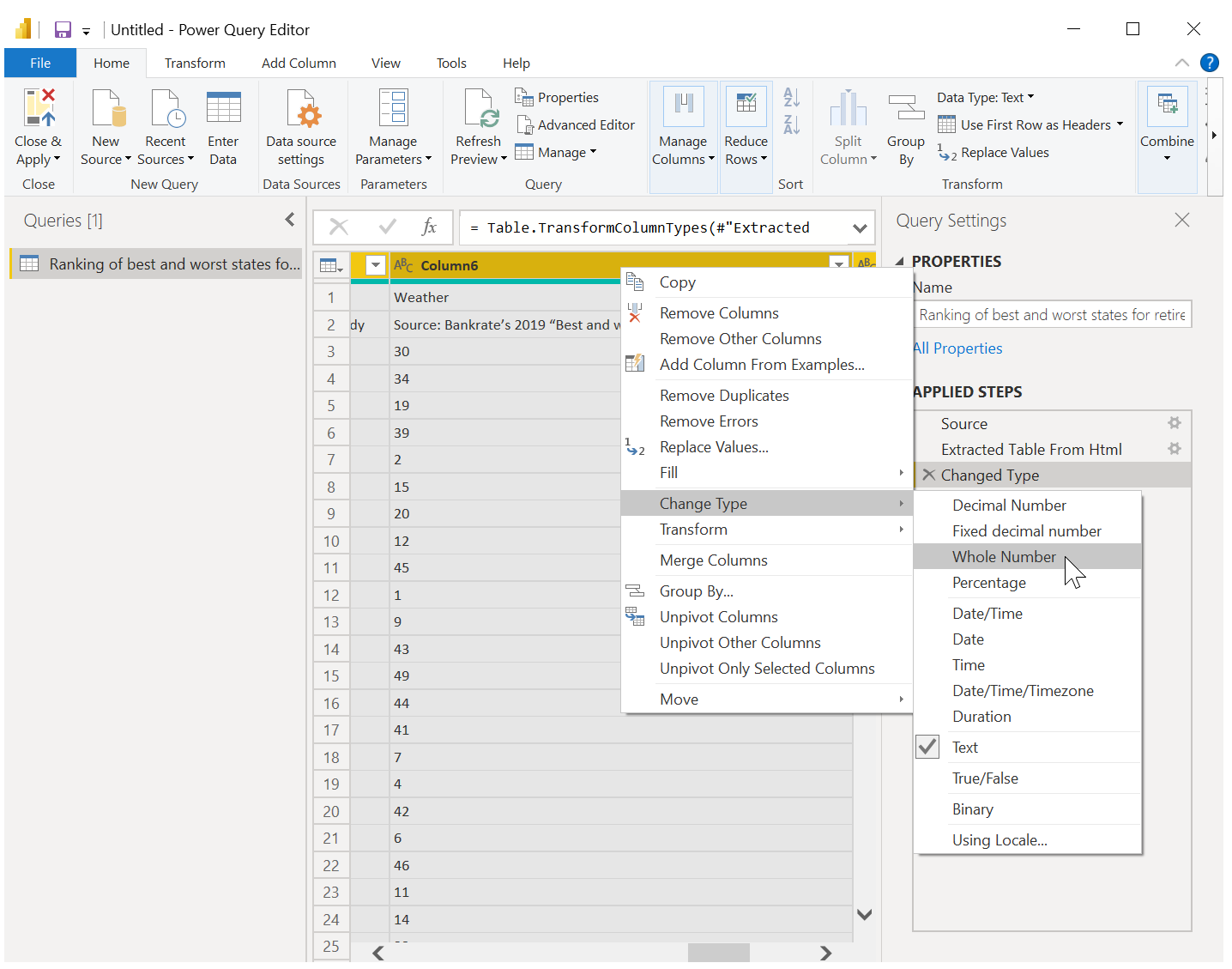This screenshot has height=969, width=1232.
Task: Open Recent Sources
Action: click(x=166, y=129)
